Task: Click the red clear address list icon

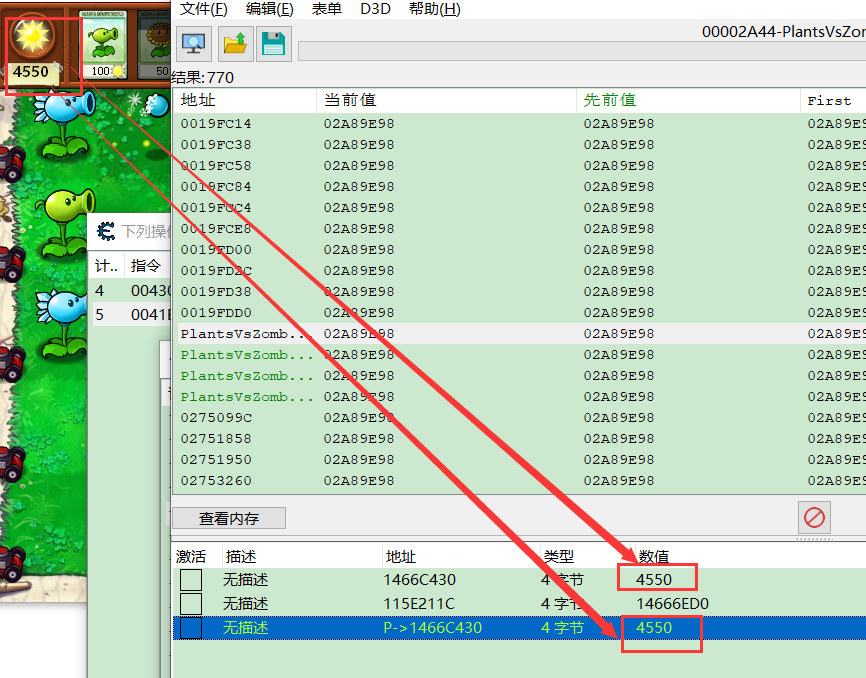Action: [x=814, y=517]
